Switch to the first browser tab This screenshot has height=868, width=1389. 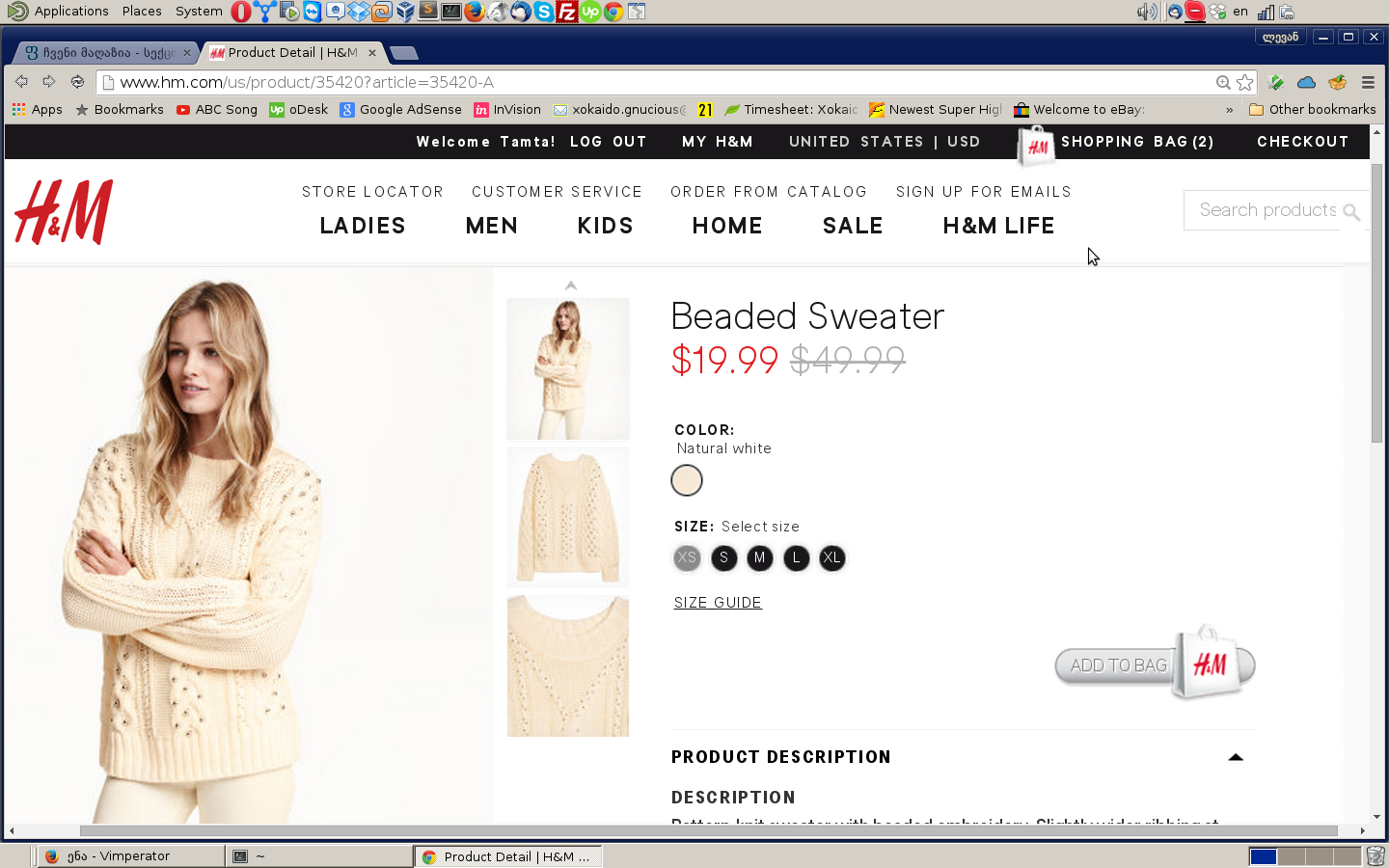point(106,53)
